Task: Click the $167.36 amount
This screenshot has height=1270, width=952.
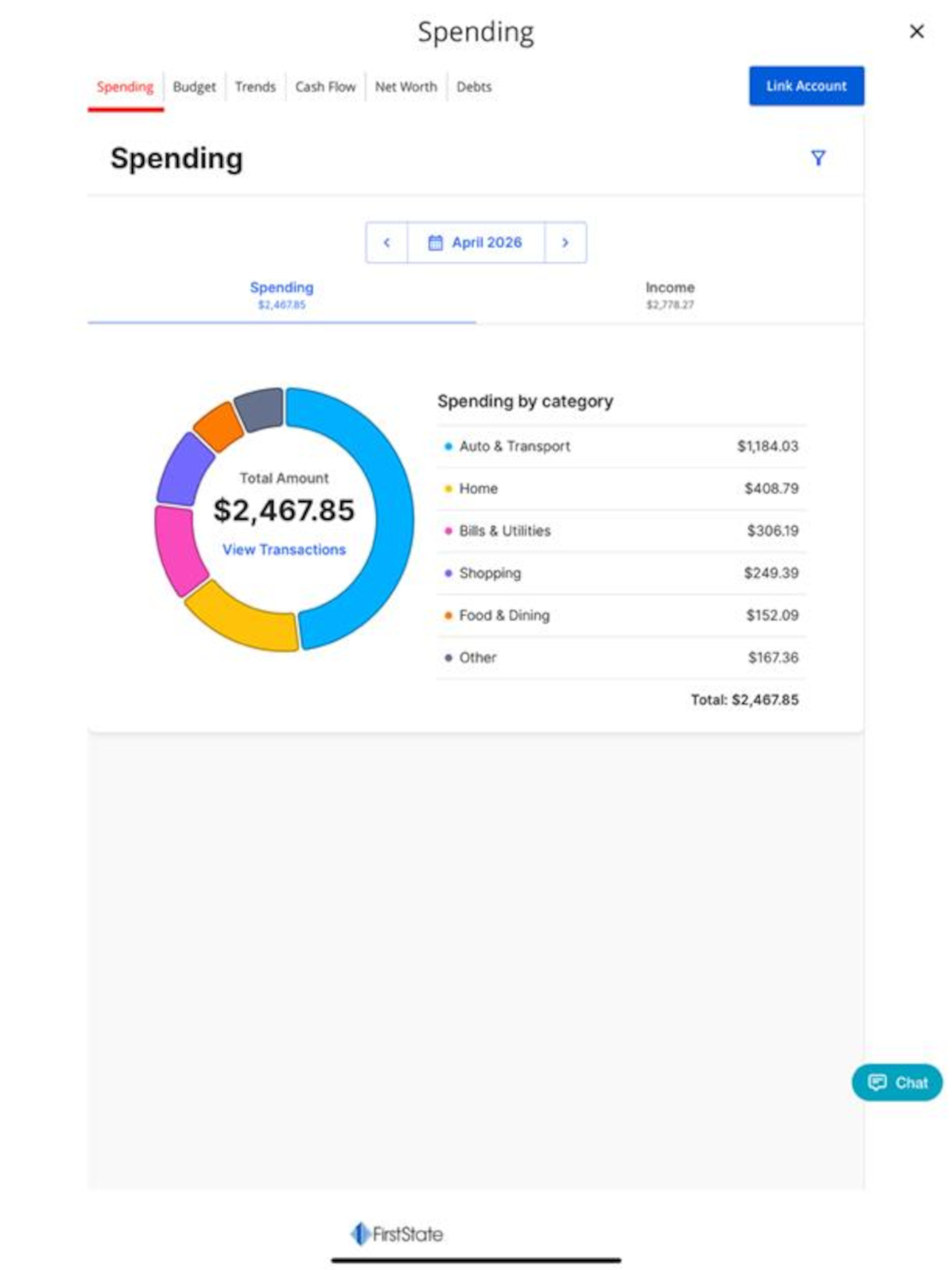Action: point(773,658)
